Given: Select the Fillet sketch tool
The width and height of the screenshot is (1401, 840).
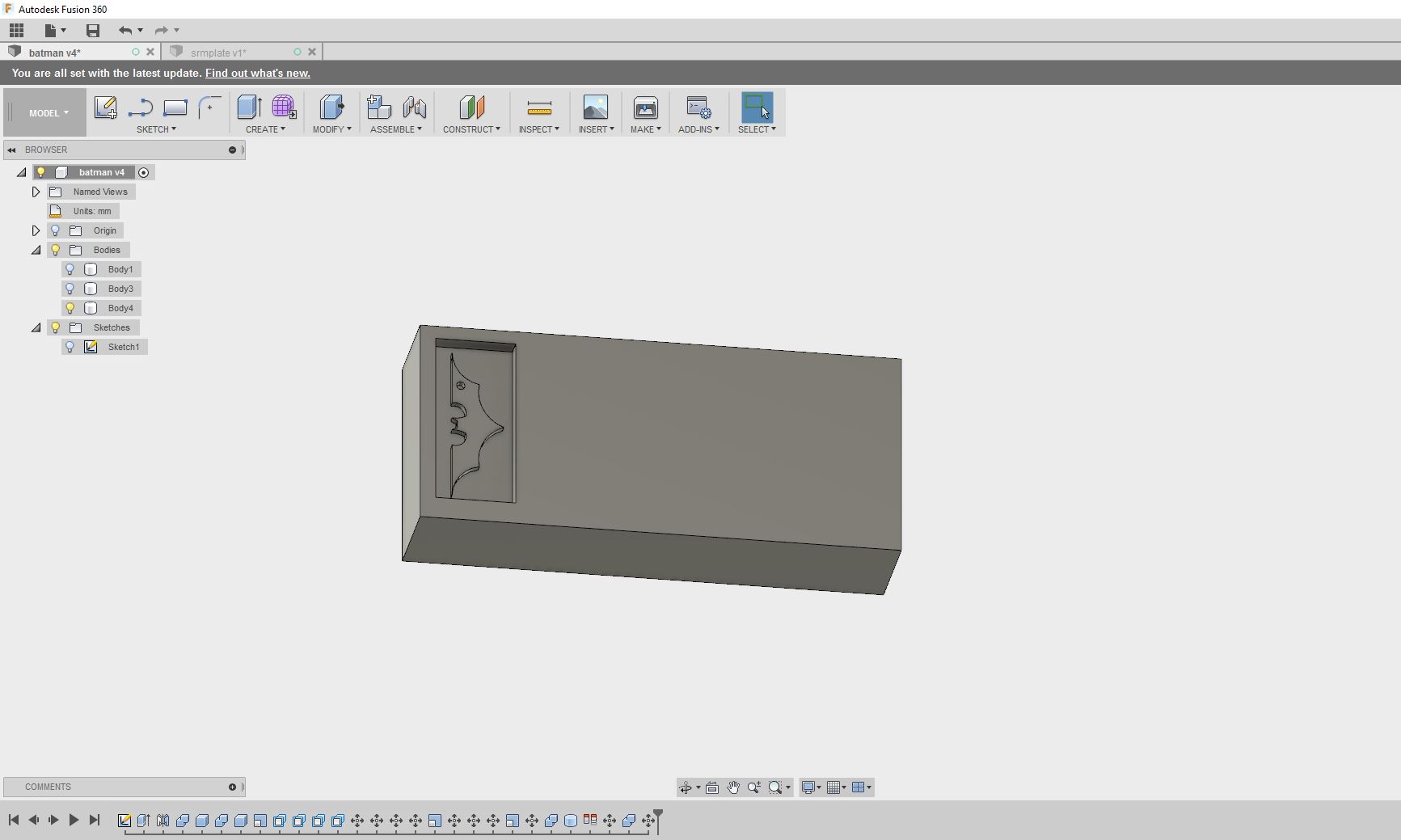Looking at the screenshot, I should coord(209,108).
